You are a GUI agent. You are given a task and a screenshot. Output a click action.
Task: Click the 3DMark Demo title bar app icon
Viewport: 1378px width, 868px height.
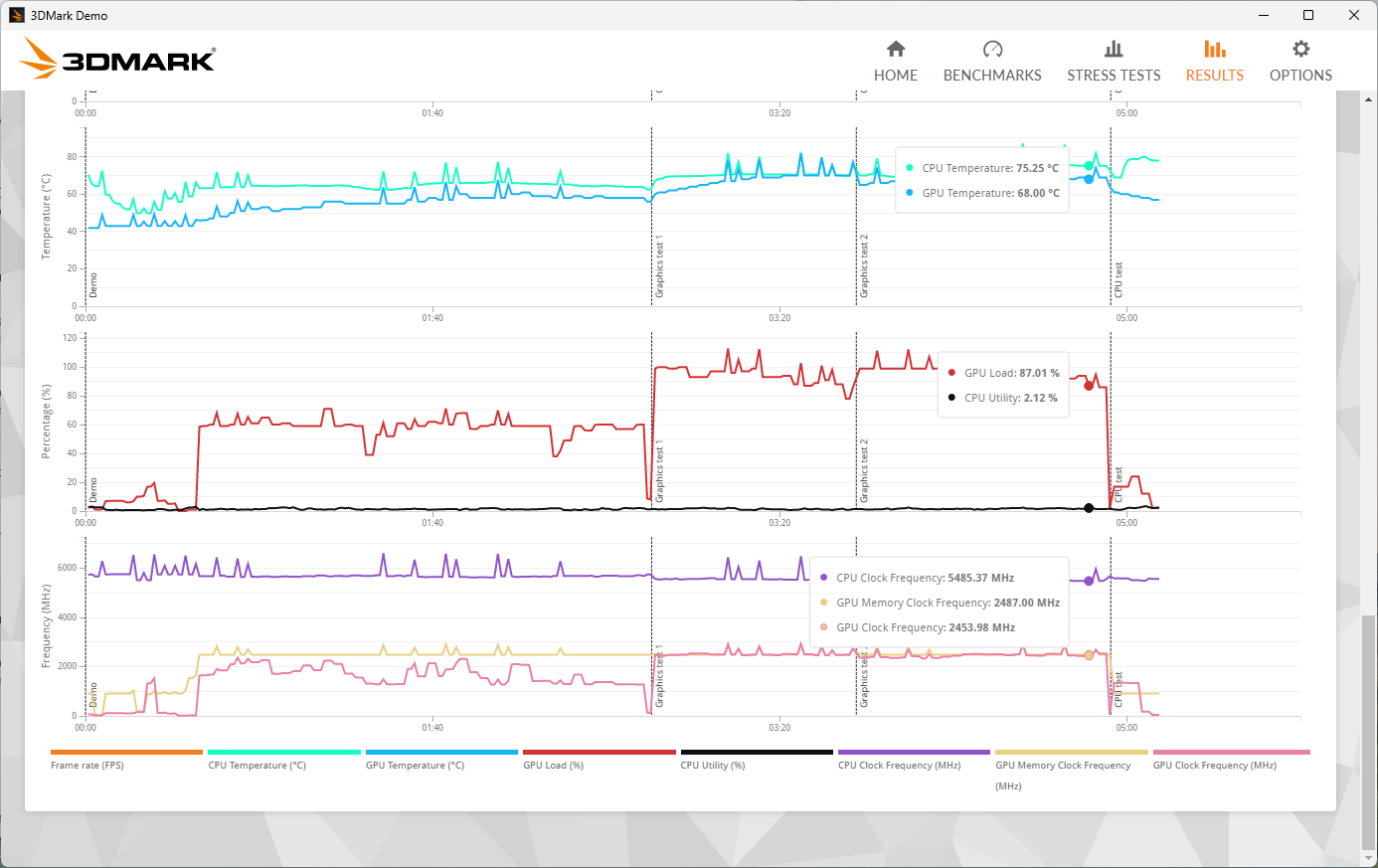click(16, 15)
